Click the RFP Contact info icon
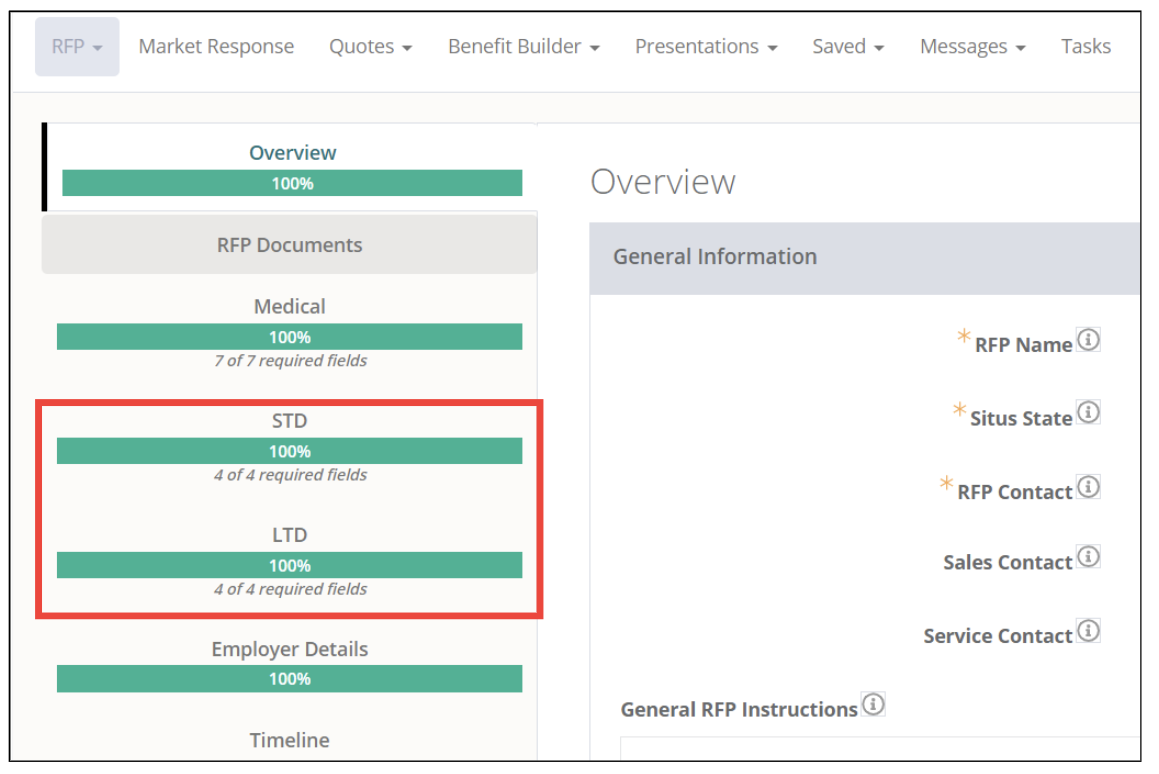Screen dimensions: 1159x774 (1088, 487)
